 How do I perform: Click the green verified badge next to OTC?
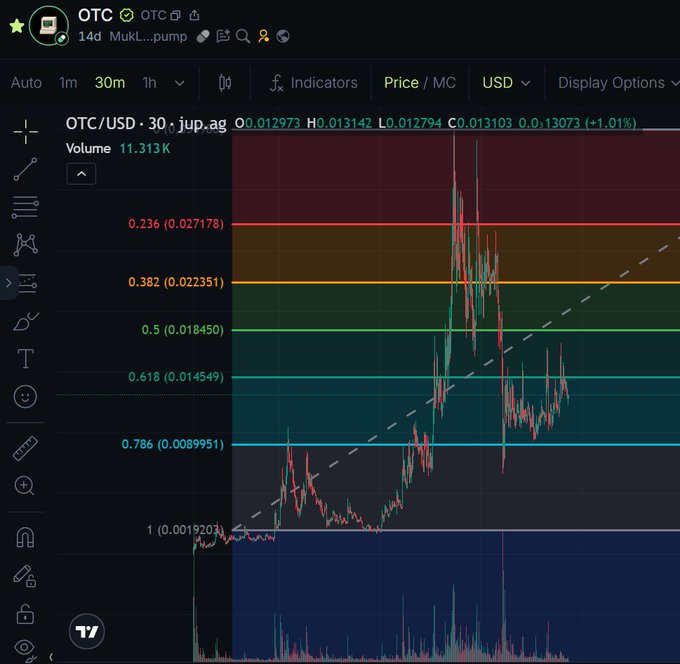pyautogui.click(x=127, y=15)
